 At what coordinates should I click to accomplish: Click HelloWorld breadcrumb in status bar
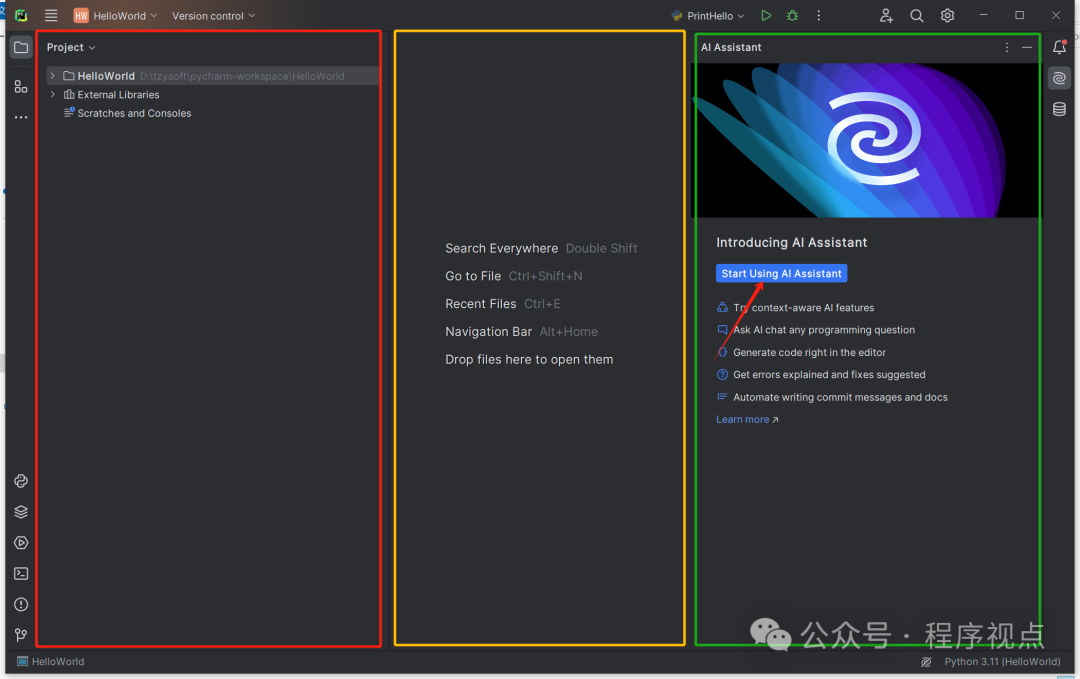coord(51,661)
